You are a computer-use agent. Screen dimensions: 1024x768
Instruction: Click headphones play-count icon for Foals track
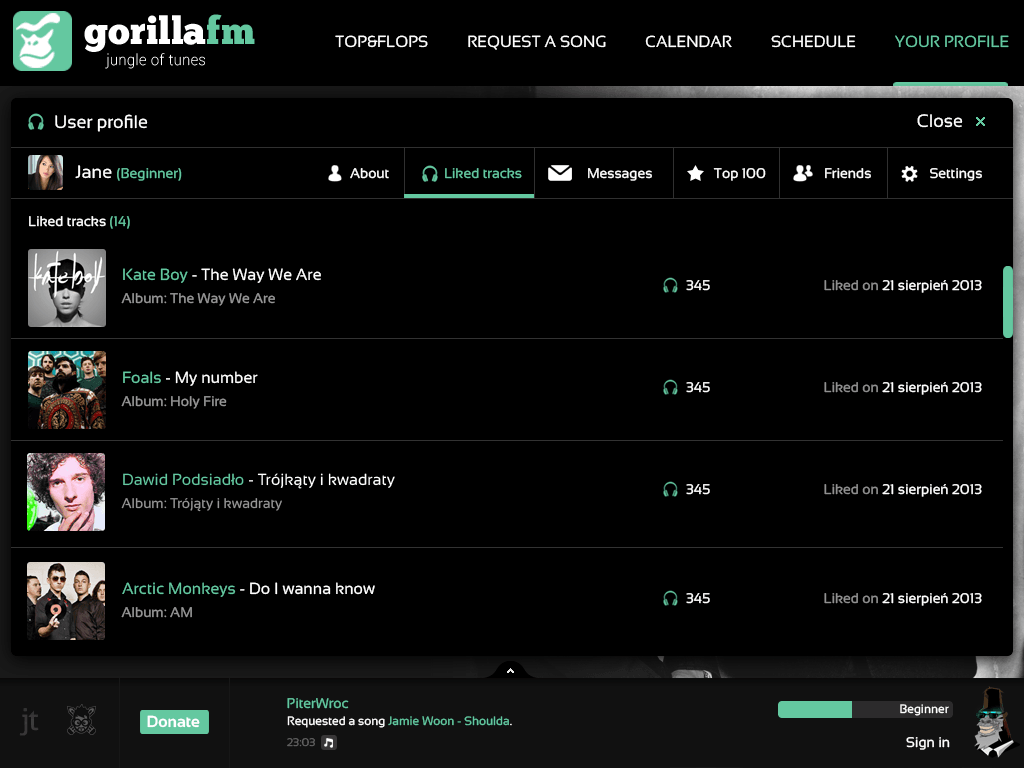click(670, 387)
